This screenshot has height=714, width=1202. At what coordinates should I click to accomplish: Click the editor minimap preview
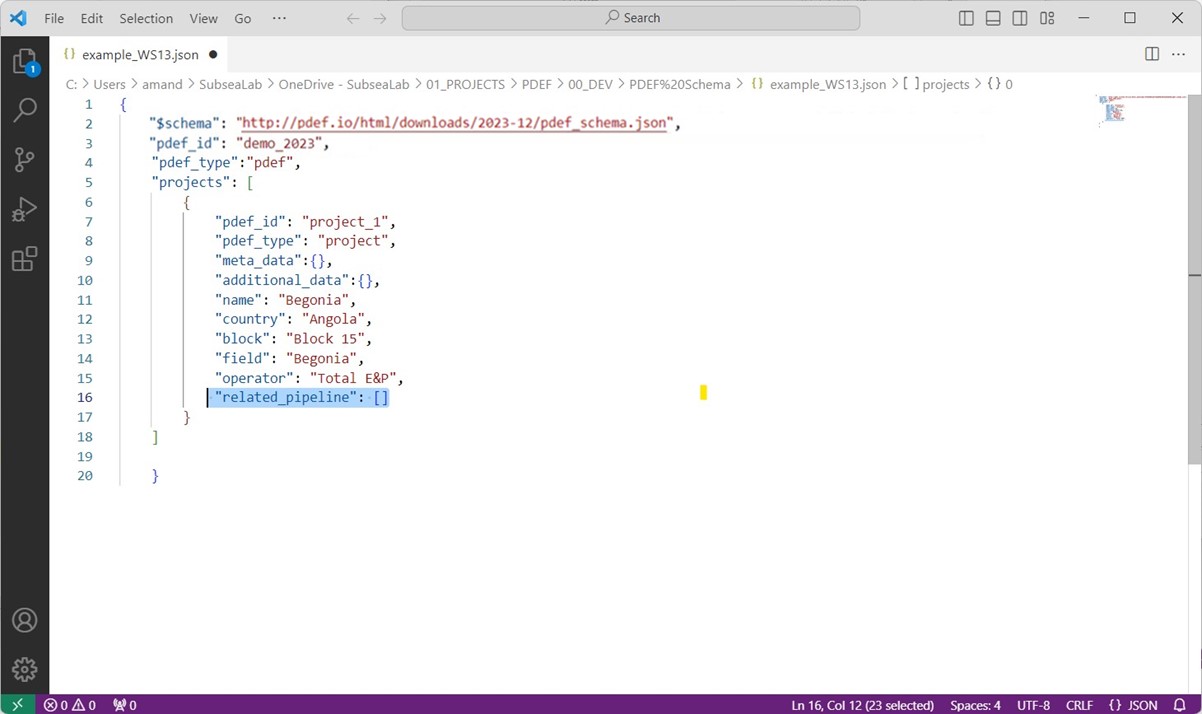click(x=1141, y=109)
